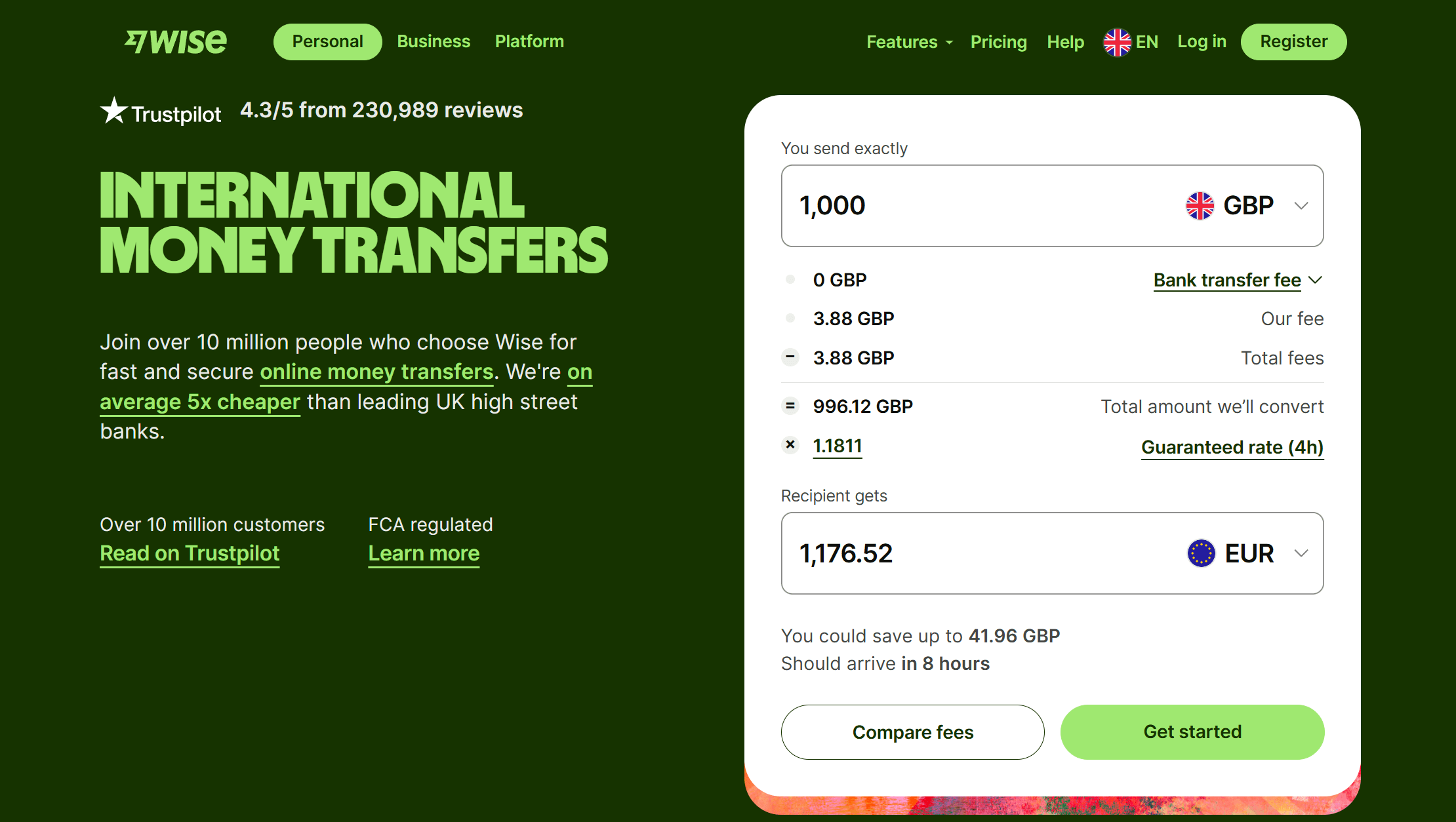Toggle the Personal account type

point(327,41)
